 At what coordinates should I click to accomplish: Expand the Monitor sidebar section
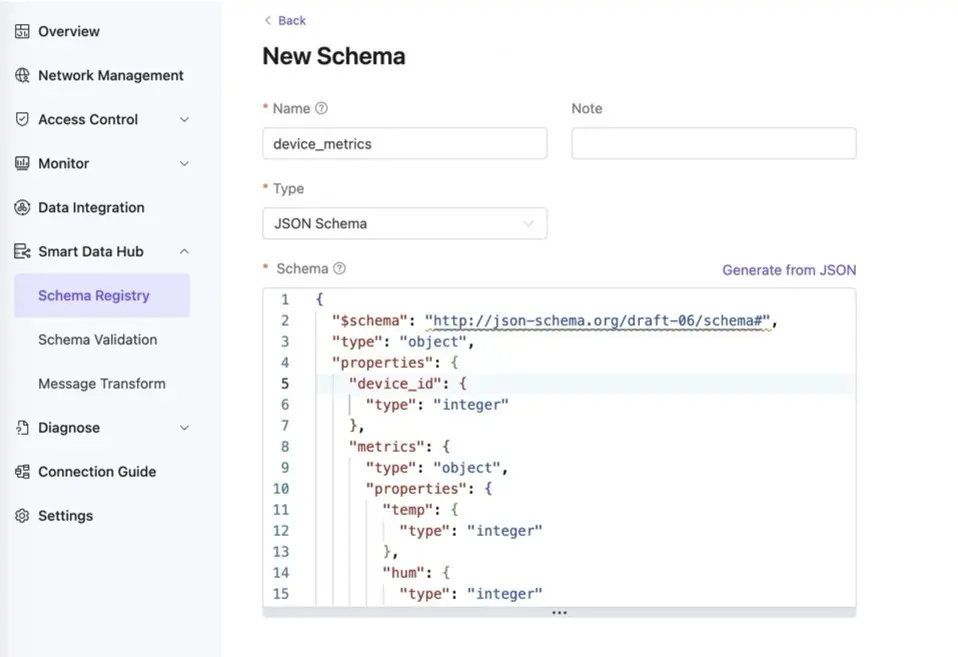click(183, 163)
